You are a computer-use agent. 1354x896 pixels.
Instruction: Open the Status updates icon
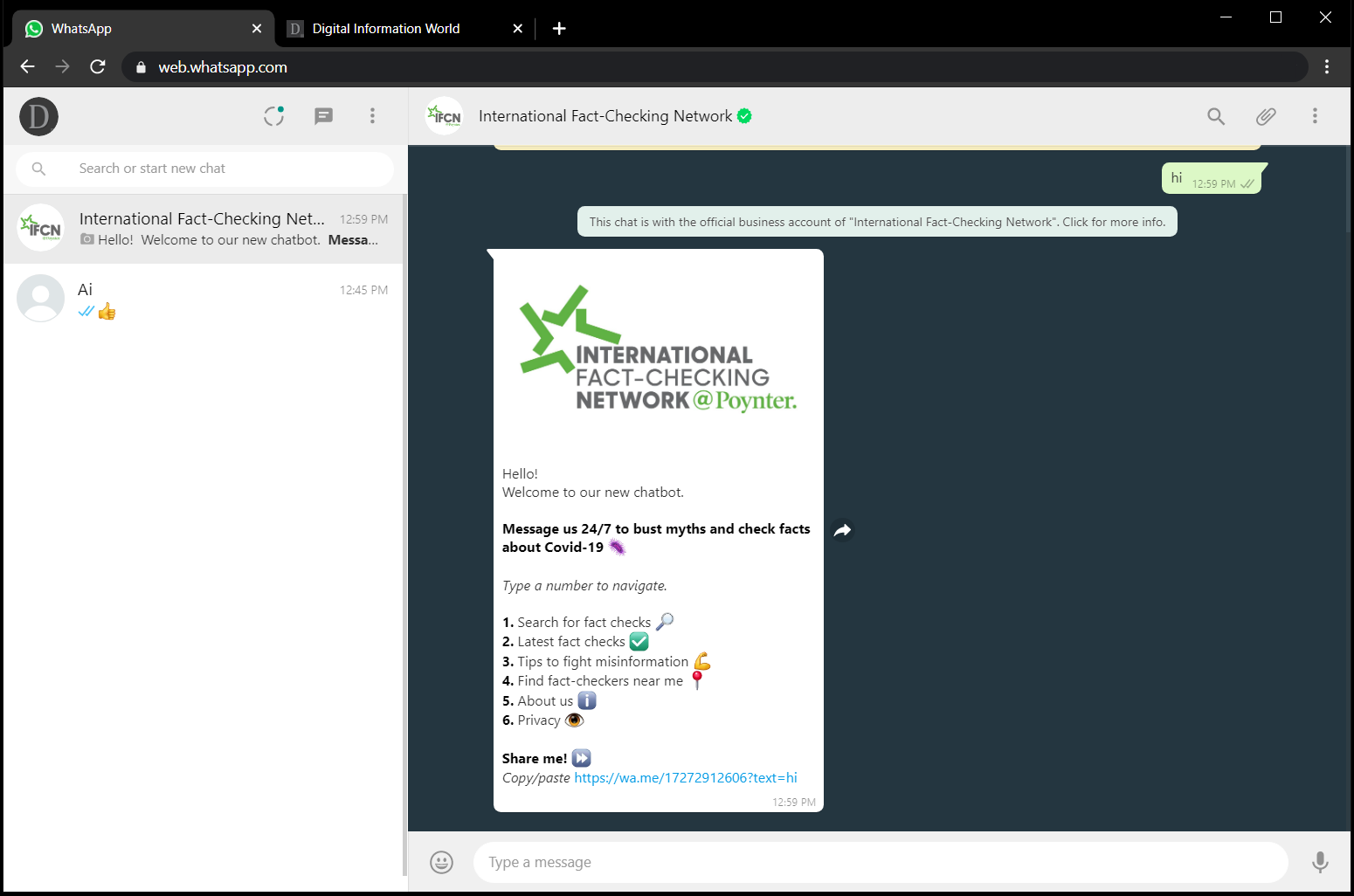point(274,116)
